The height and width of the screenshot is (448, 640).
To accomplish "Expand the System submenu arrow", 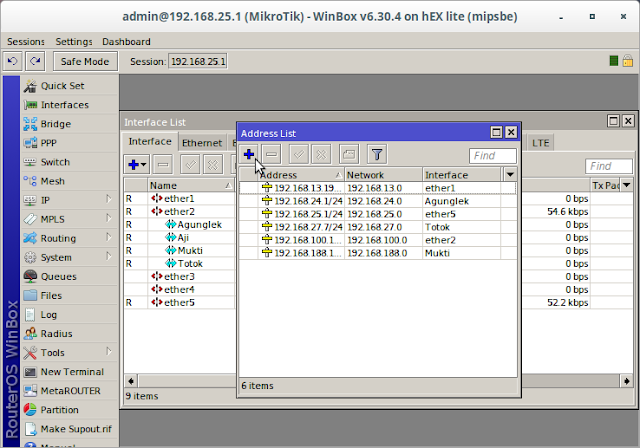I will click(x=109, y=257).
